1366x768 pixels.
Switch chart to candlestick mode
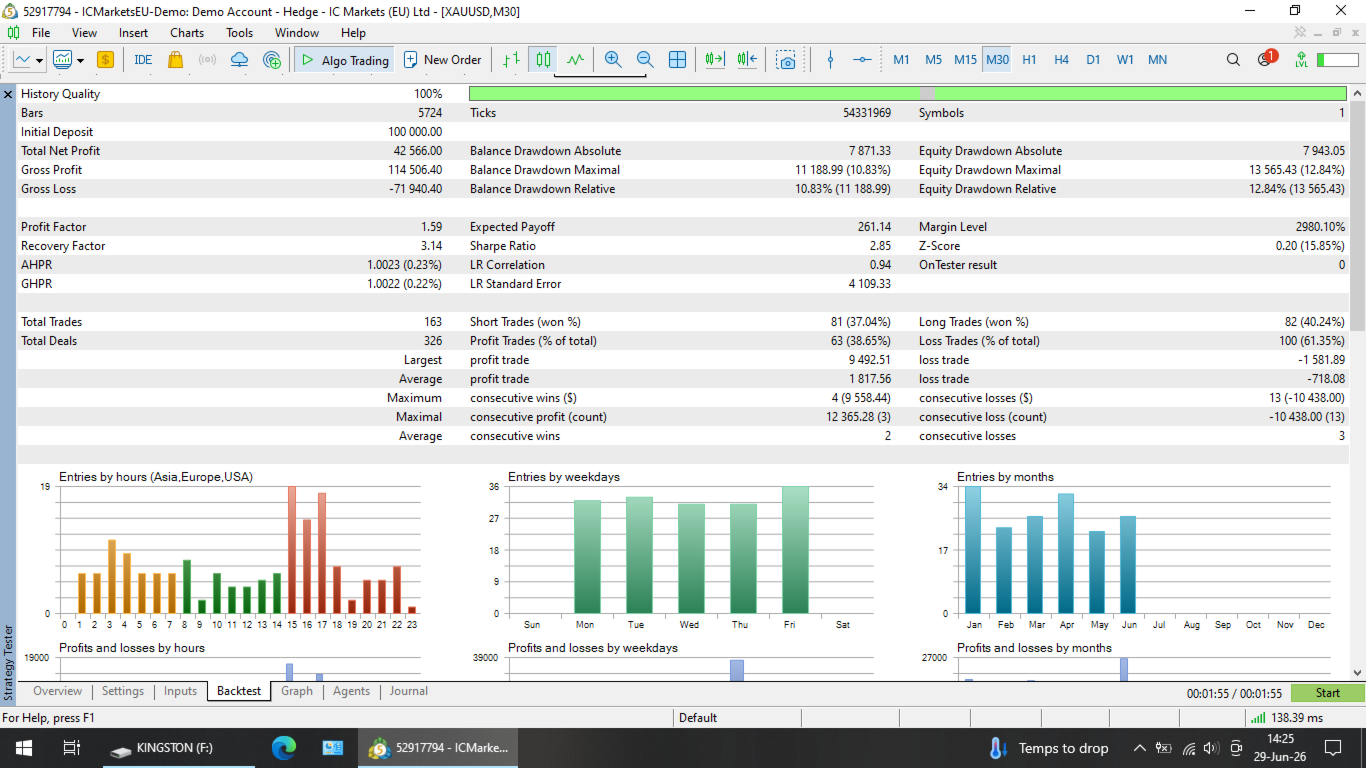[543, 60]
